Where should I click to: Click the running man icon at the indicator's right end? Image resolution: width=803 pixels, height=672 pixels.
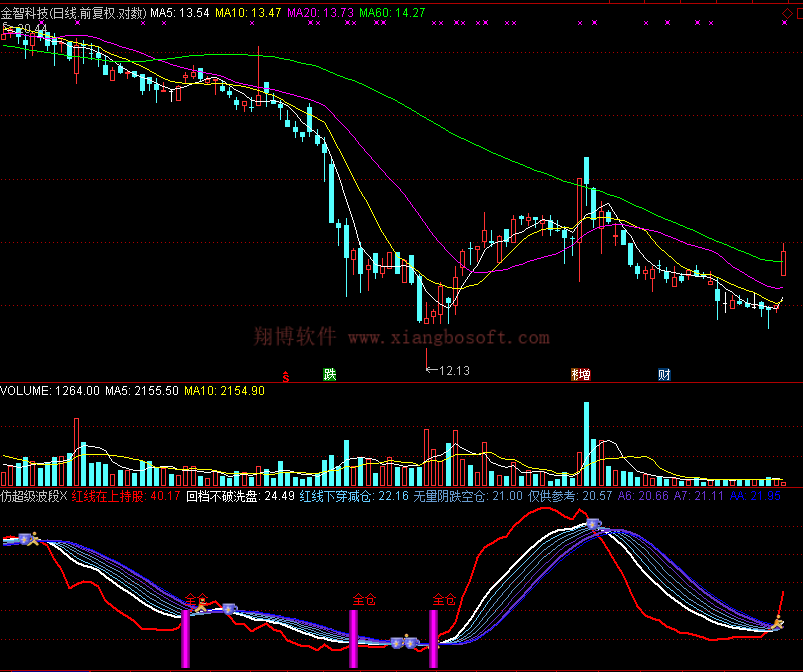tap(777, 624)
